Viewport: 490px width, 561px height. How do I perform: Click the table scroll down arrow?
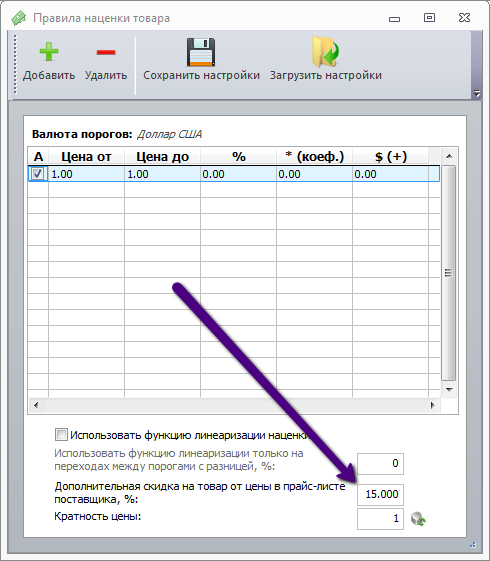tap(449, 390)
